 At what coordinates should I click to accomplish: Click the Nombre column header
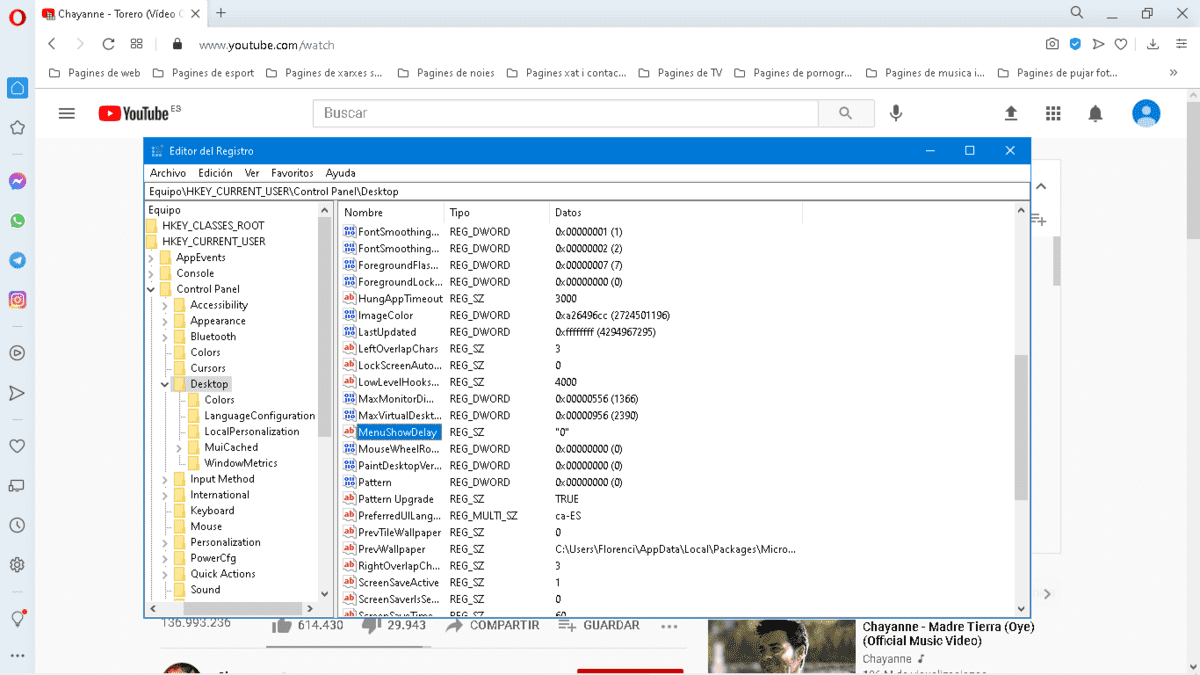pos(392,212)
